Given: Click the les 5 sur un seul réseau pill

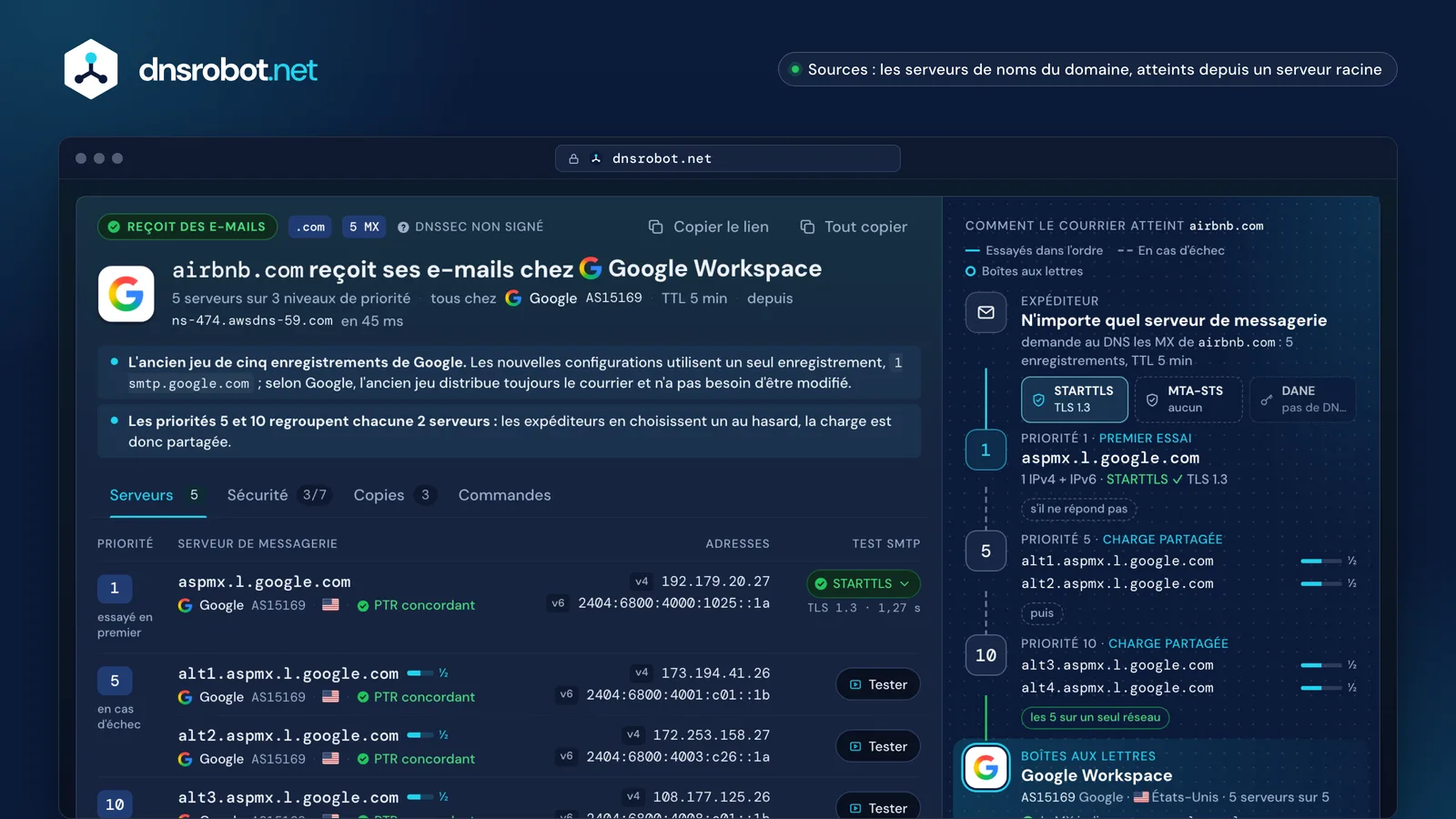Looking at the screenshot, I should 1095,717.
